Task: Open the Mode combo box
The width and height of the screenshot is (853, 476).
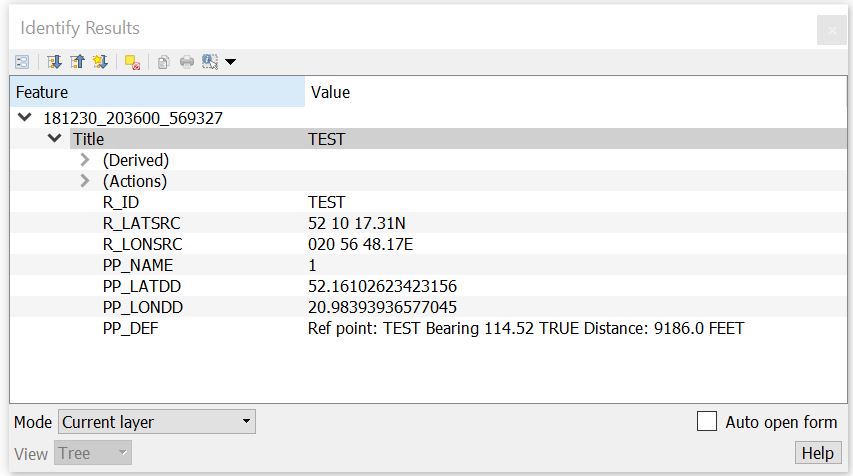Action: coord(157,422)
